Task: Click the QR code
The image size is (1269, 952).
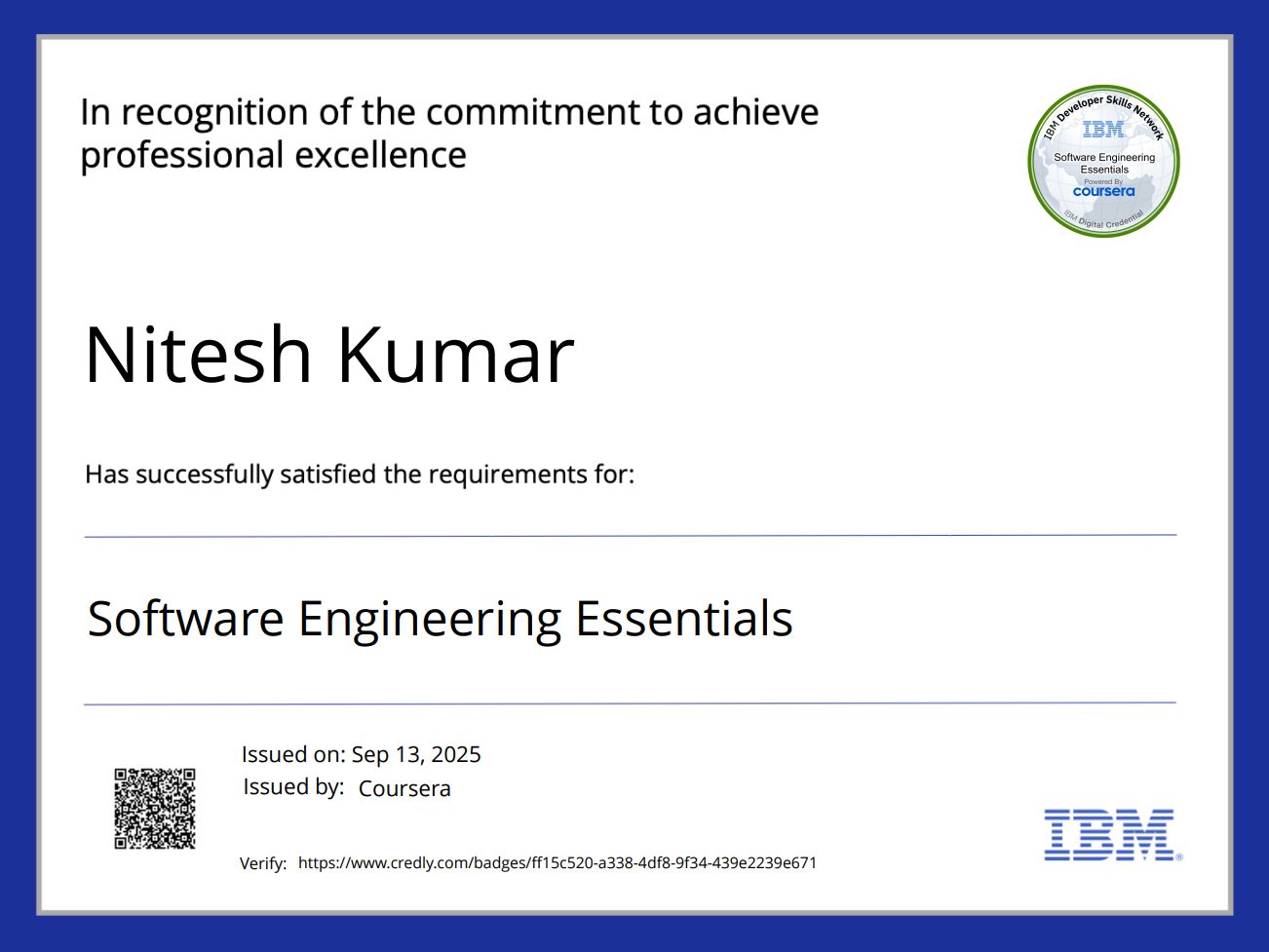Action: tap(155, 808)
